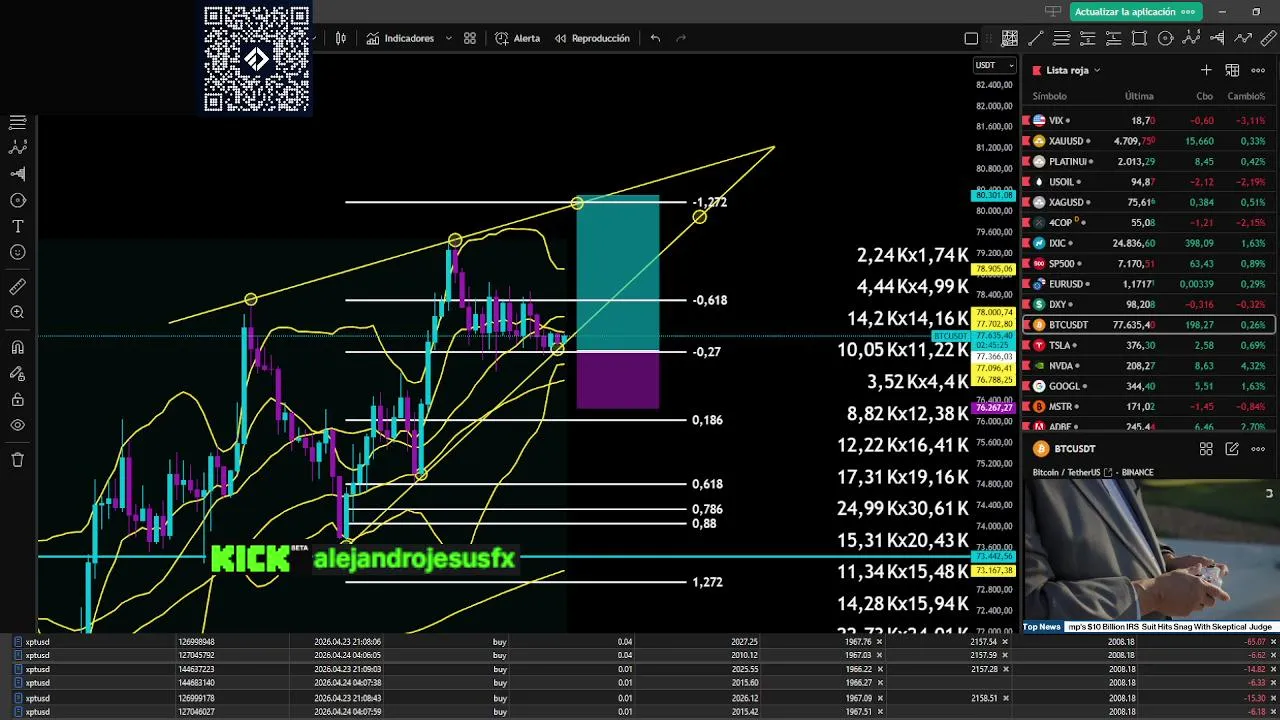Viewport: 1280px width, 720px height.
Task: Expand the dropdown arrow beside Indicadores
Action: [448, 38]
